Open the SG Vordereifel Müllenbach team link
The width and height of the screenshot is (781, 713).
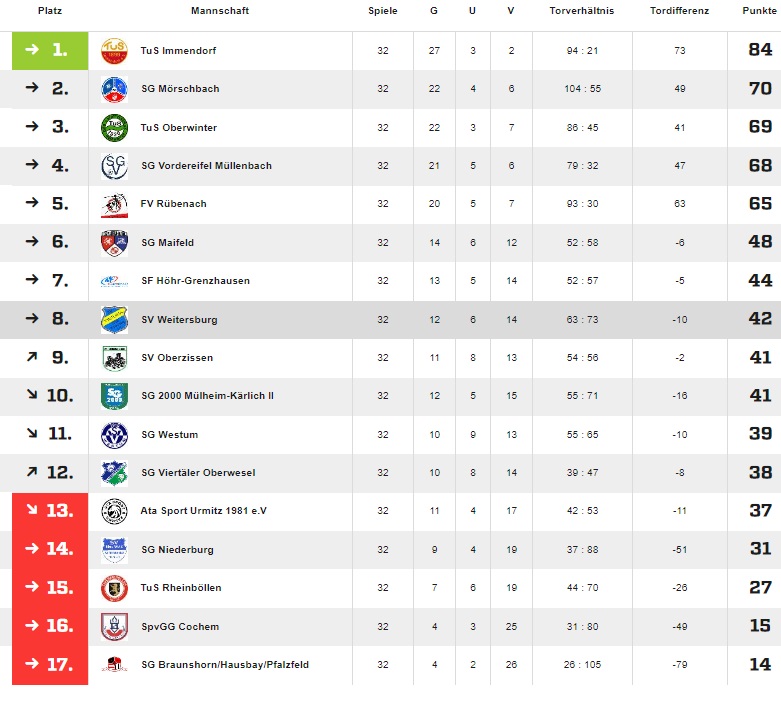[x=206, y=166]
